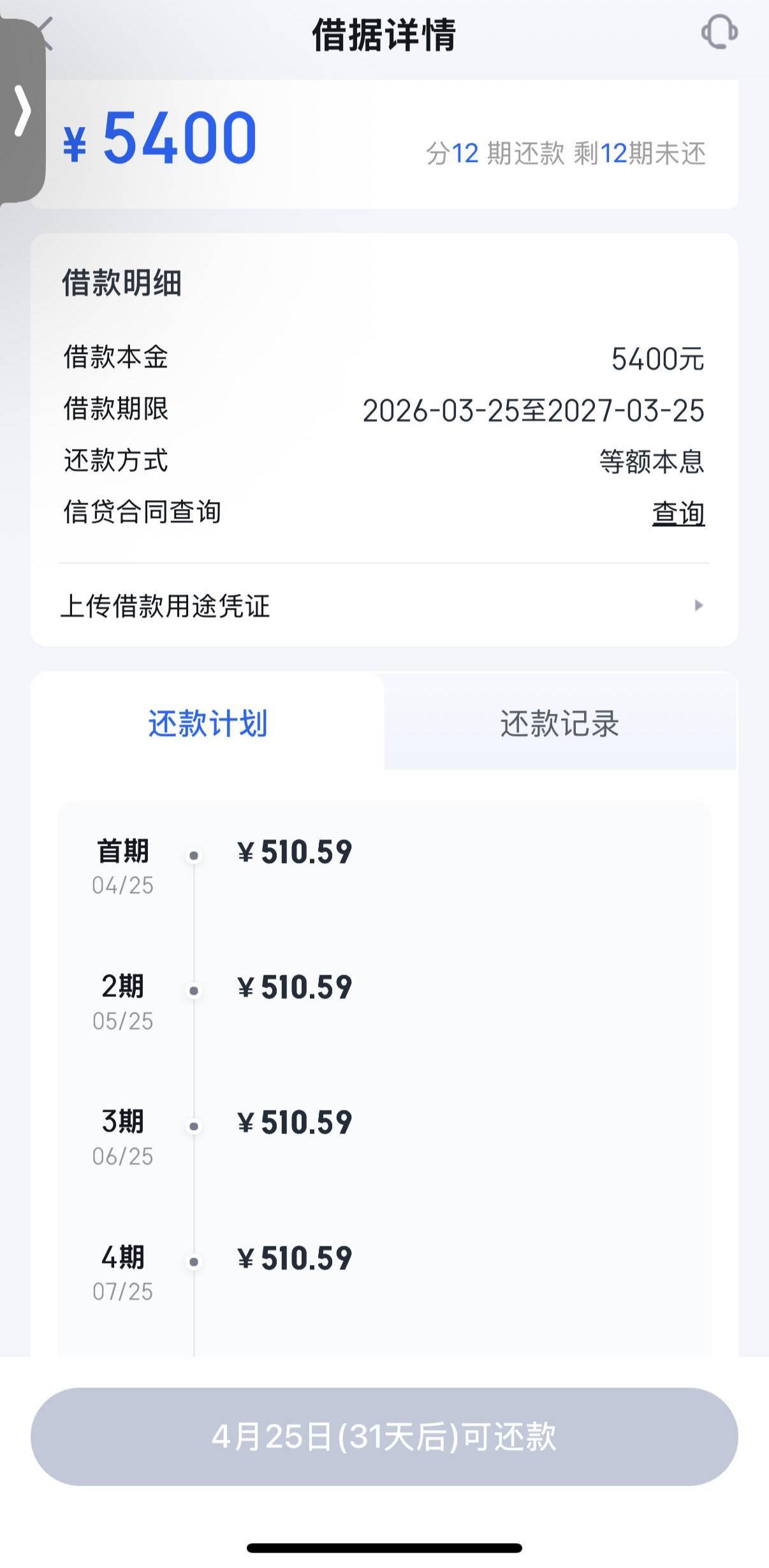Click the 查询 contract link
Screen dimensions: 769x1568
click(x=678, y=513)
